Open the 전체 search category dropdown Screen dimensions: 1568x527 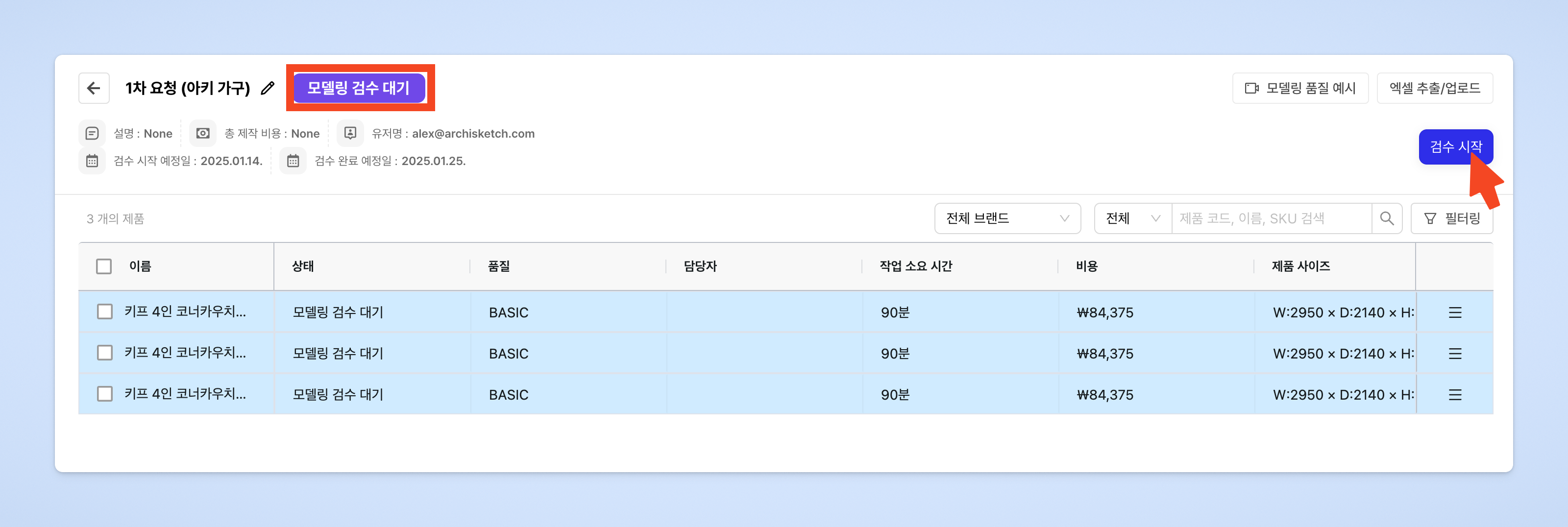(x=1132, y=218)
